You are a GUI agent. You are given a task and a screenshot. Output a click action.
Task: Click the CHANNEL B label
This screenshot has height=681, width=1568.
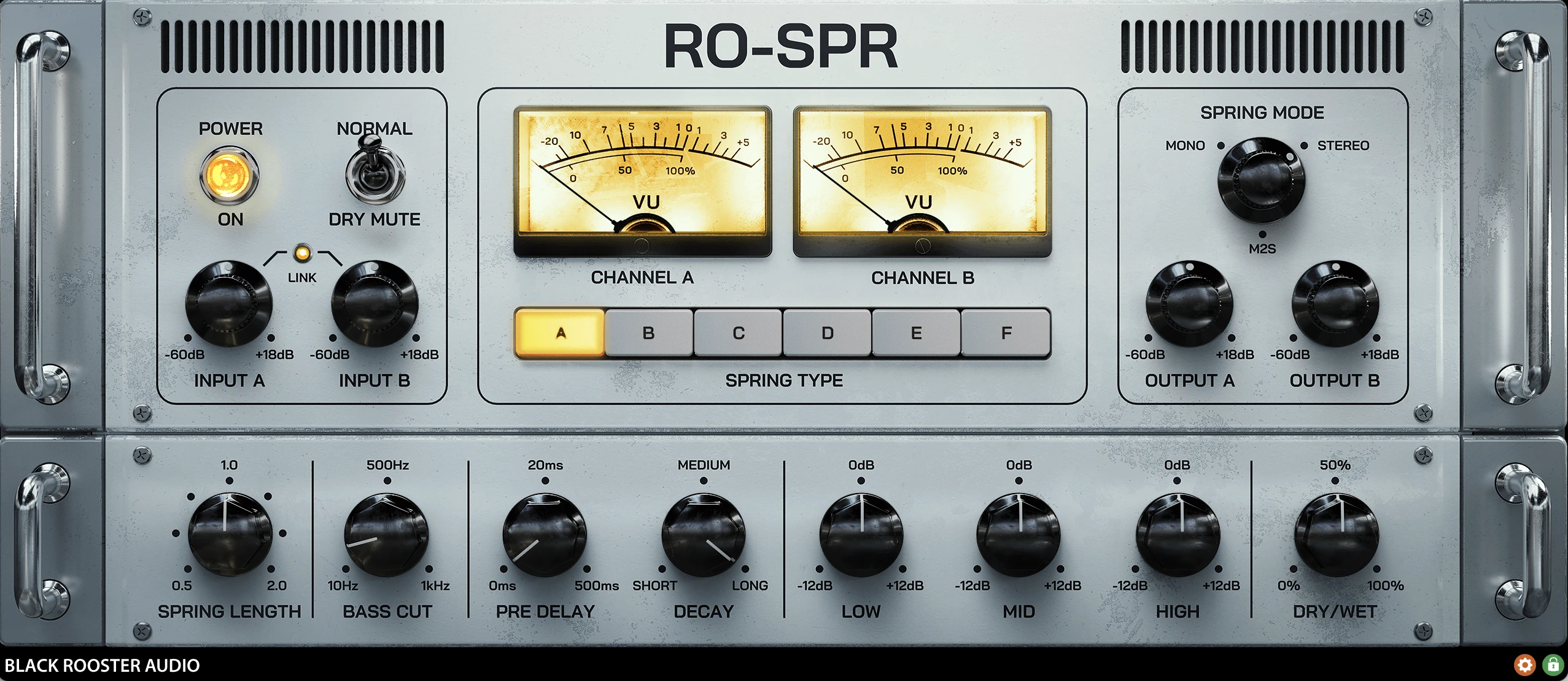(x=923, y=278)
